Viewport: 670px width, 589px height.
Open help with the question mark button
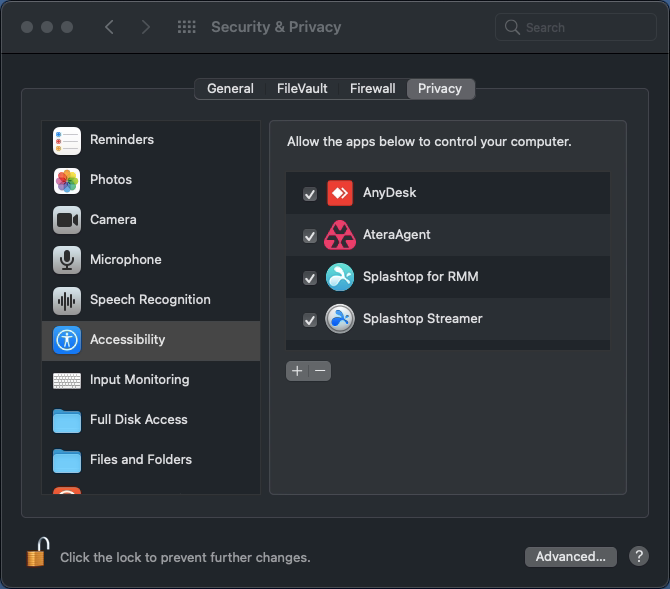(x=639, y=556)
